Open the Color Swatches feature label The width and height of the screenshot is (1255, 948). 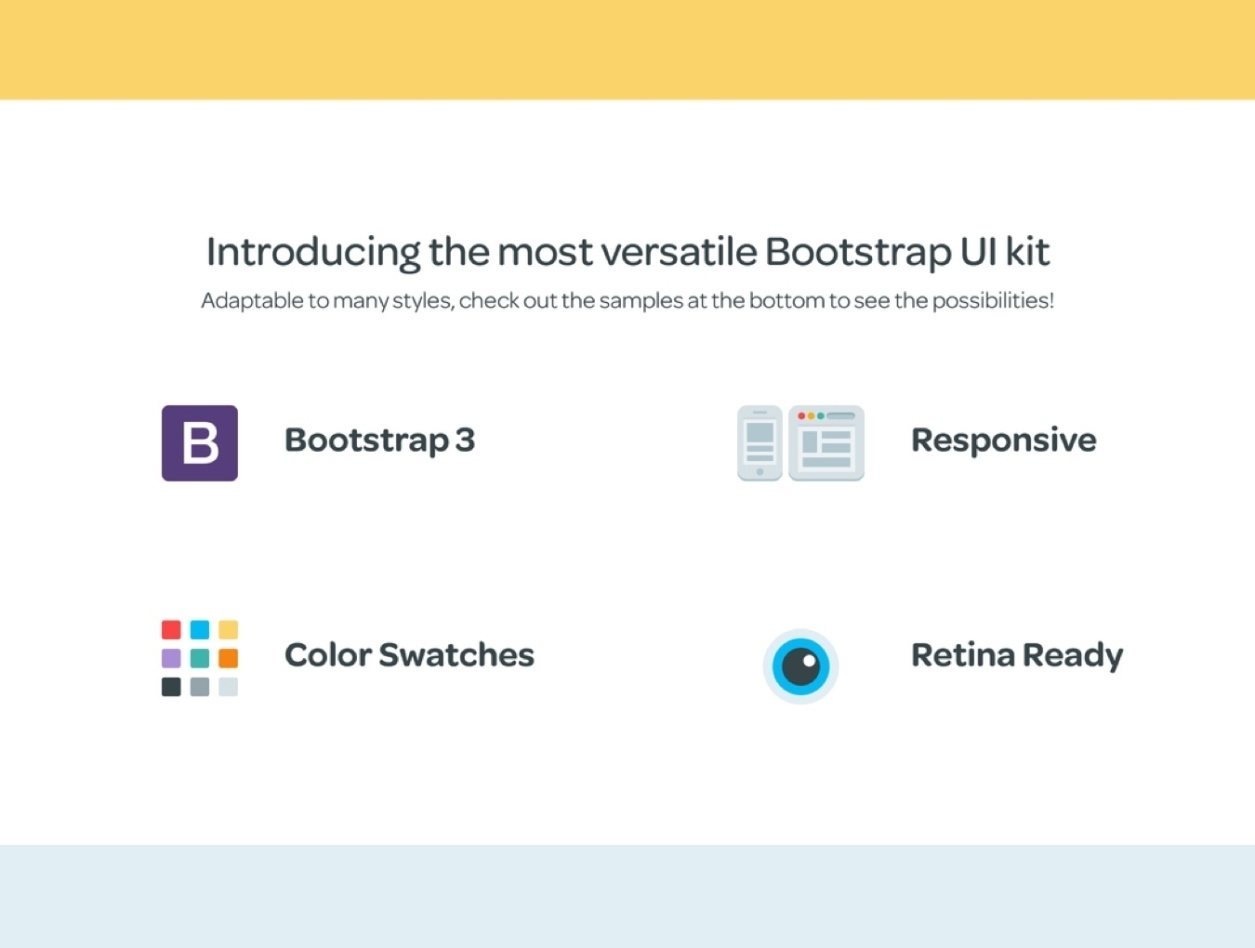409,655
